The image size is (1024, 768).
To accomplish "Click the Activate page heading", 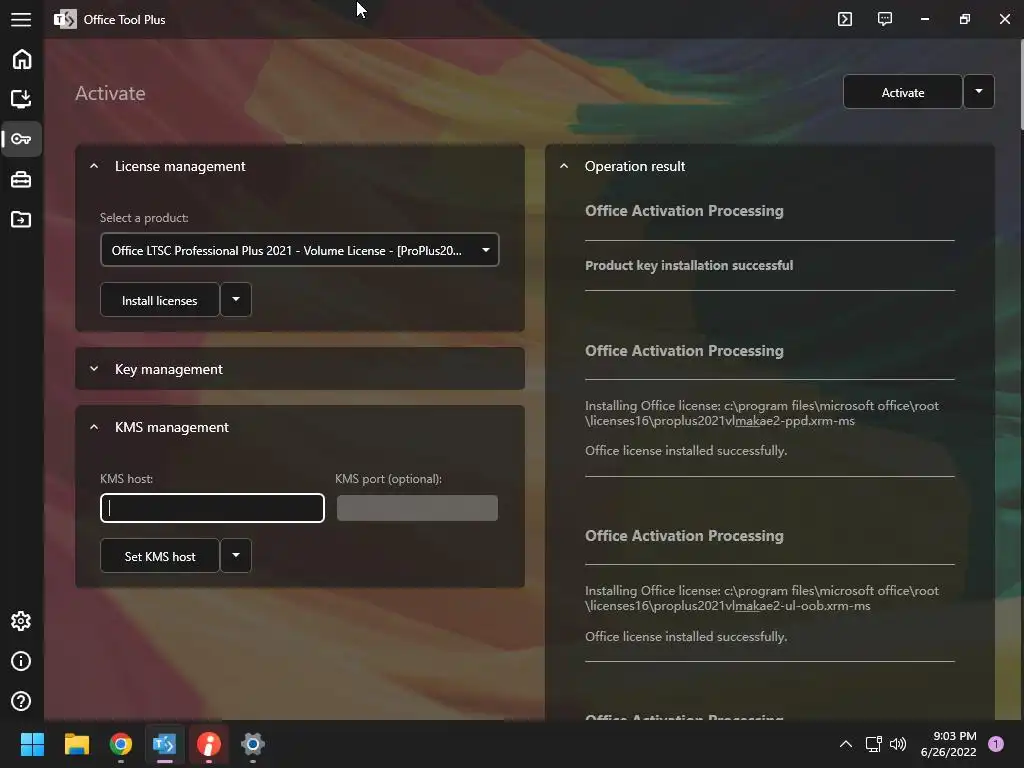I will pyautogui.click(x=110, y=93).
